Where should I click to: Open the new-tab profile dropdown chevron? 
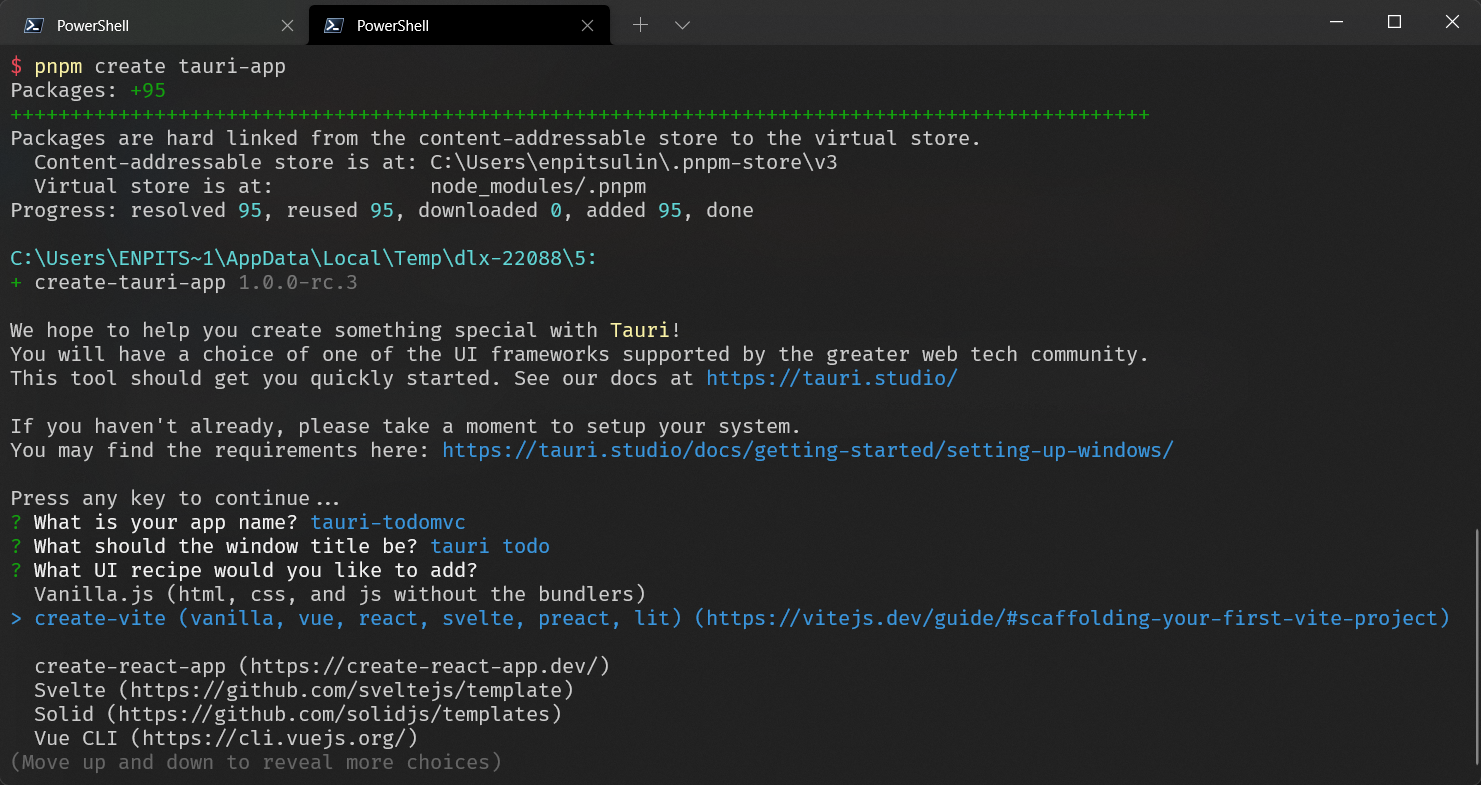tap(683, 25)
